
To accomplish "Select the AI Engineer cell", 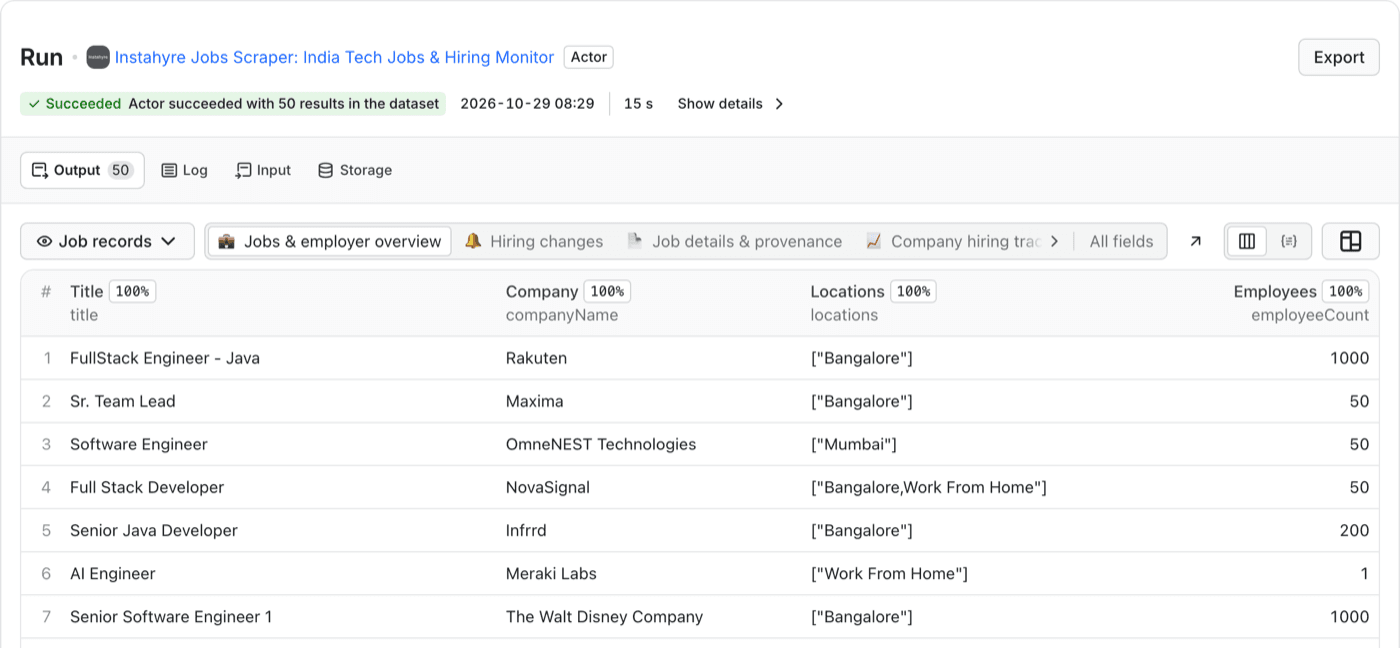I will pyautogui.click(x=113, y=573).
